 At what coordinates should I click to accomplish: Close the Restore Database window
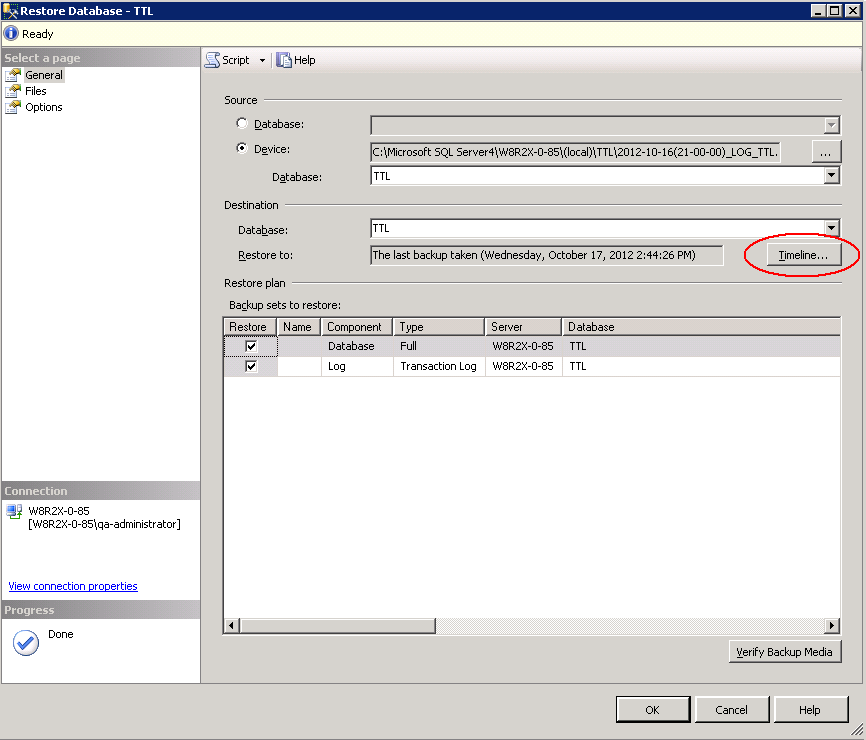(853, 10)
